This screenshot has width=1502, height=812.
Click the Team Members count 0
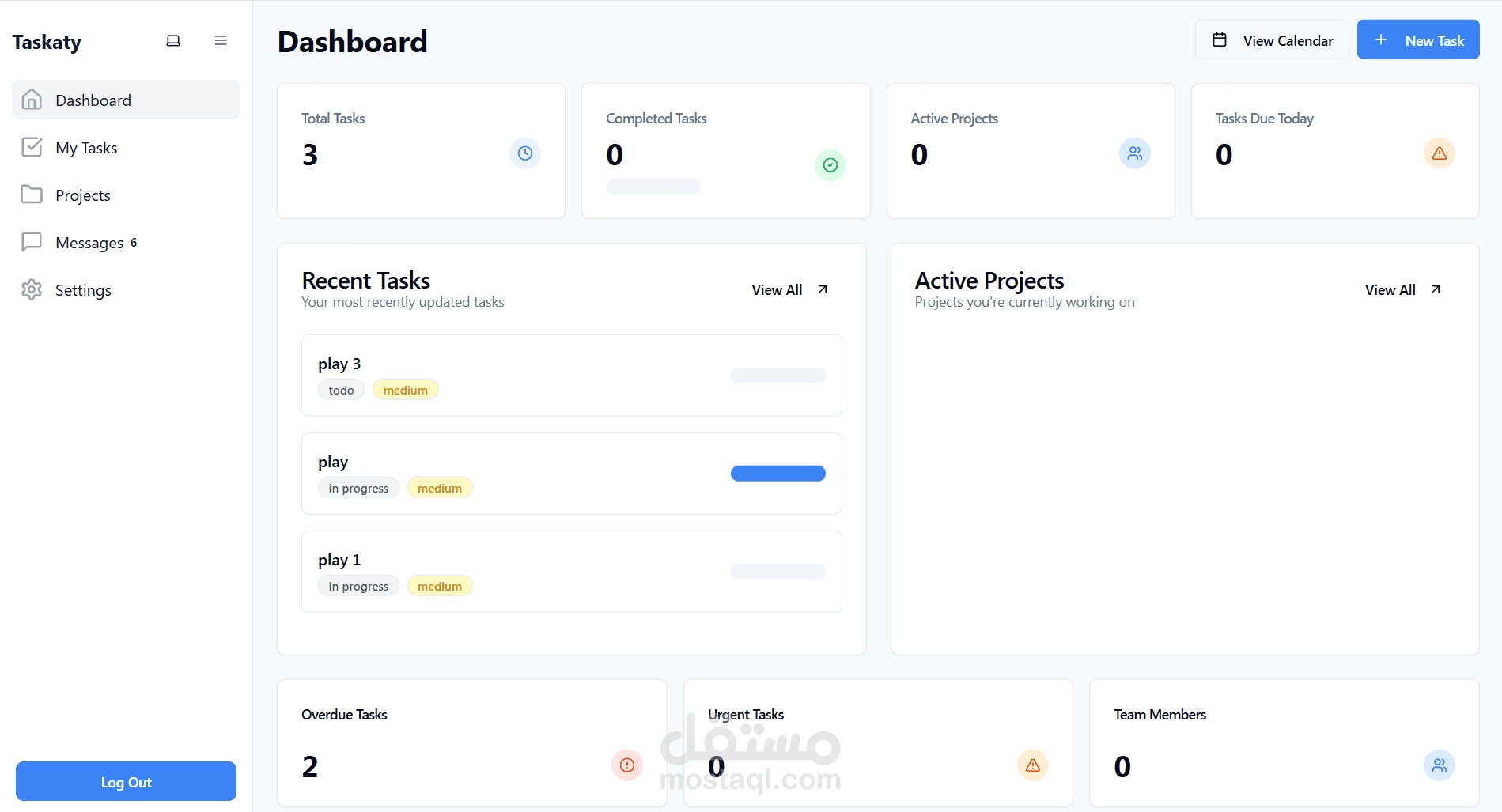(x=1122, y=766)
